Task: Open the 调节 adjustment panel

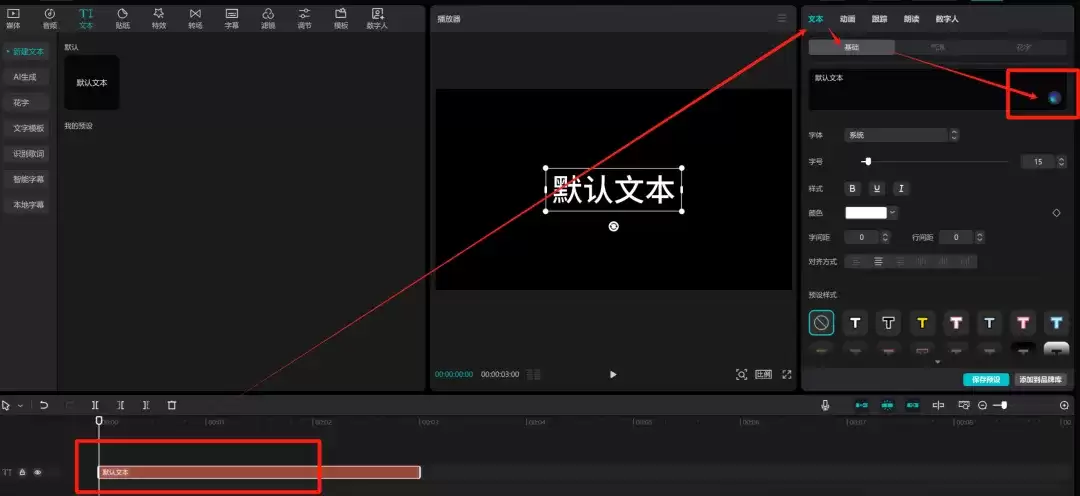Action: point(304,19)
